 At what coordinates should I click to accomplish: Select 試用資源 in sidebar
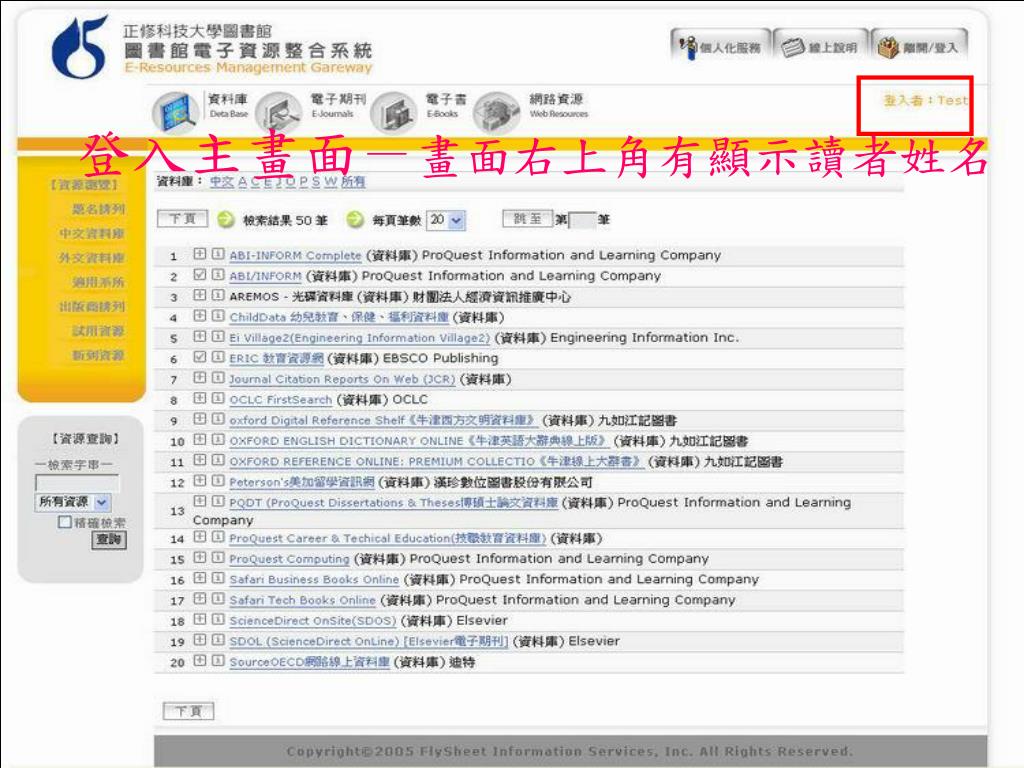pyautogui.click(x=98, y=330)
